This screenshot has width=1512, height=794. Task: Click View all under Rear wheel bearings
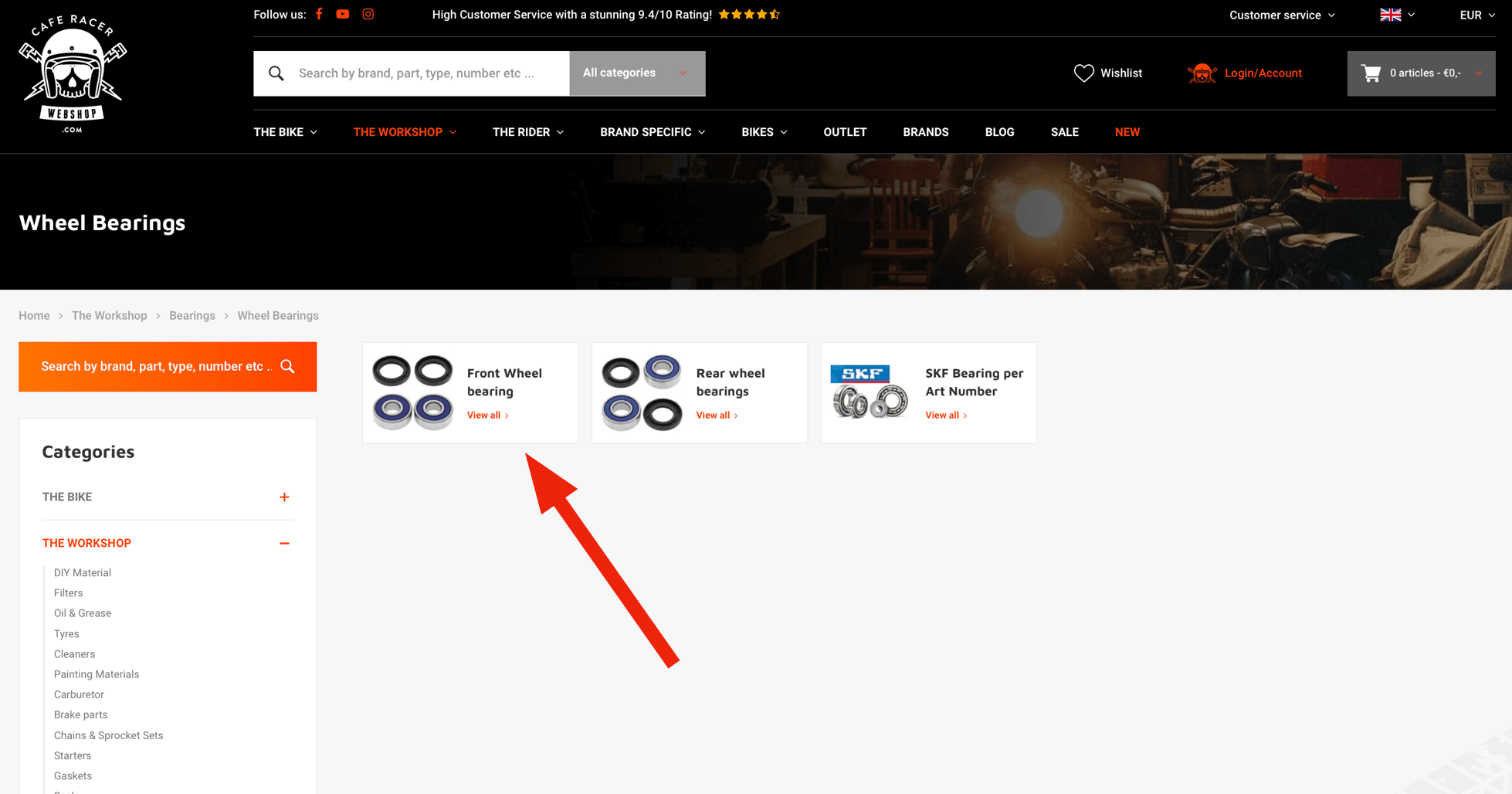(716, 416)
